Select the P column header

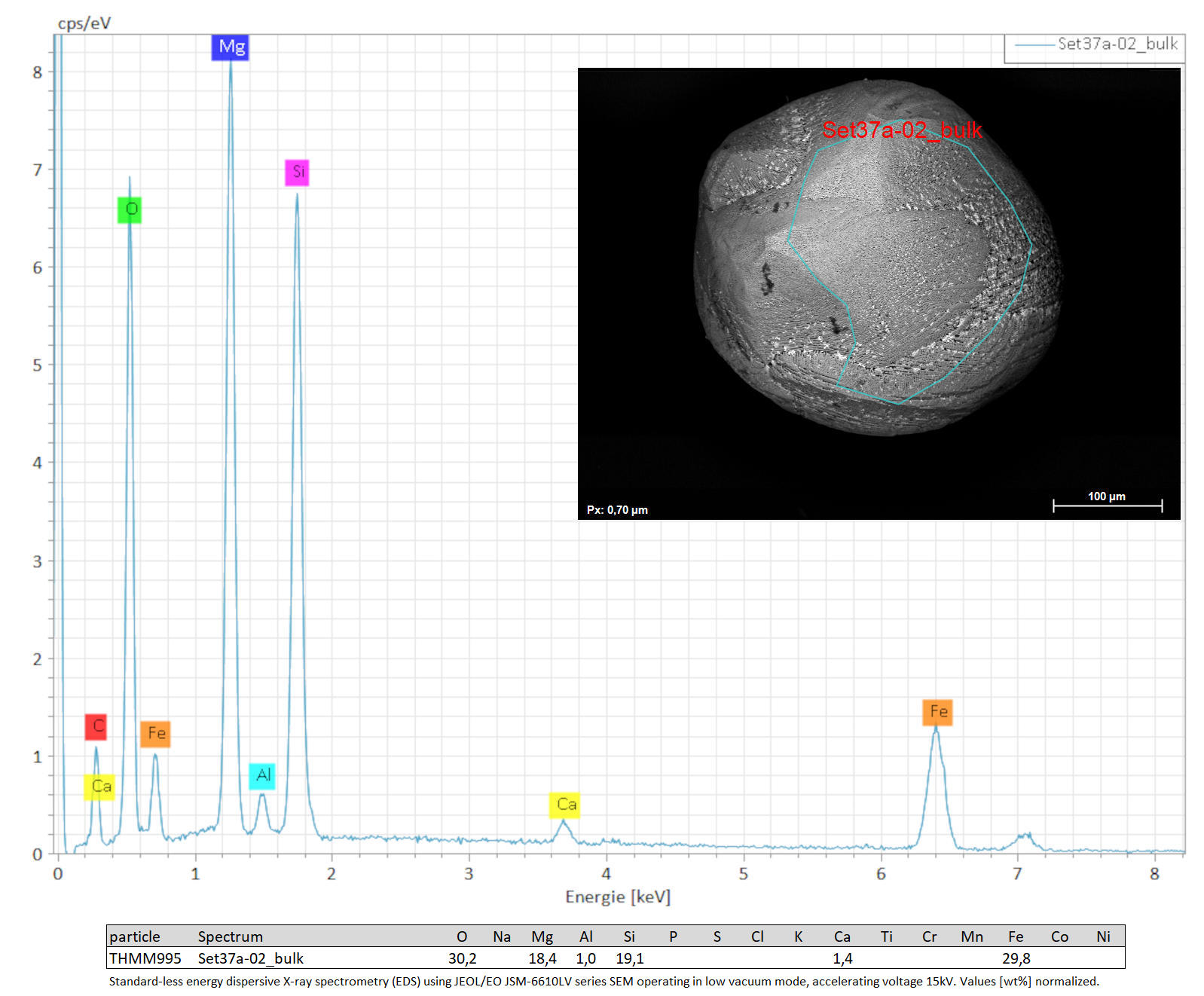tap(673, 936)
